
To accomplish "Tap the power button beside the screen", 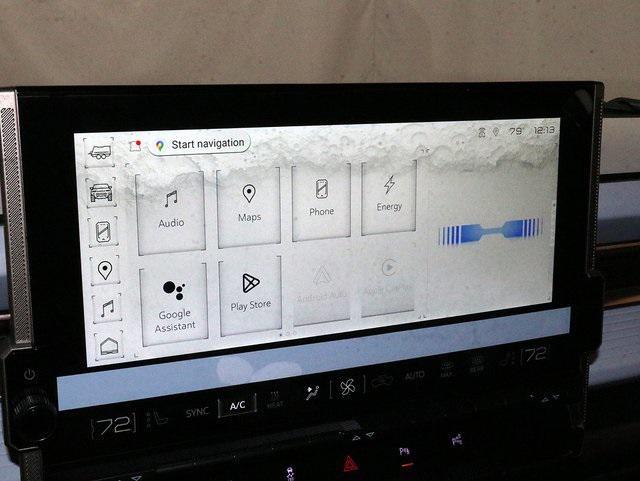I will (x=29, y=374).
